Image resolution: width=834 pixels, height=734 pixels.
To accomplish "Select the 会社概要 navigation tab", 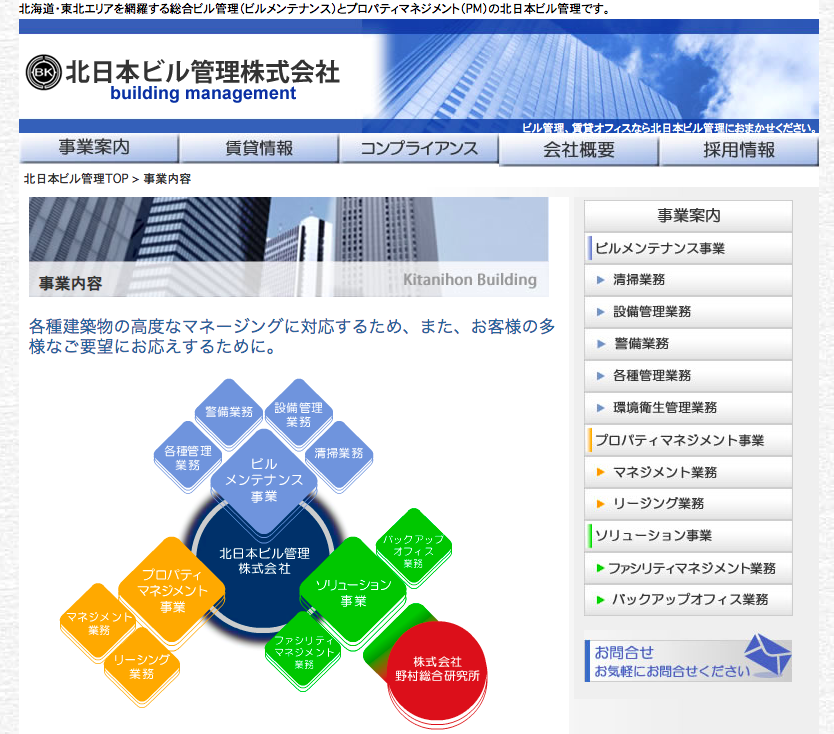I will point(579,150).
